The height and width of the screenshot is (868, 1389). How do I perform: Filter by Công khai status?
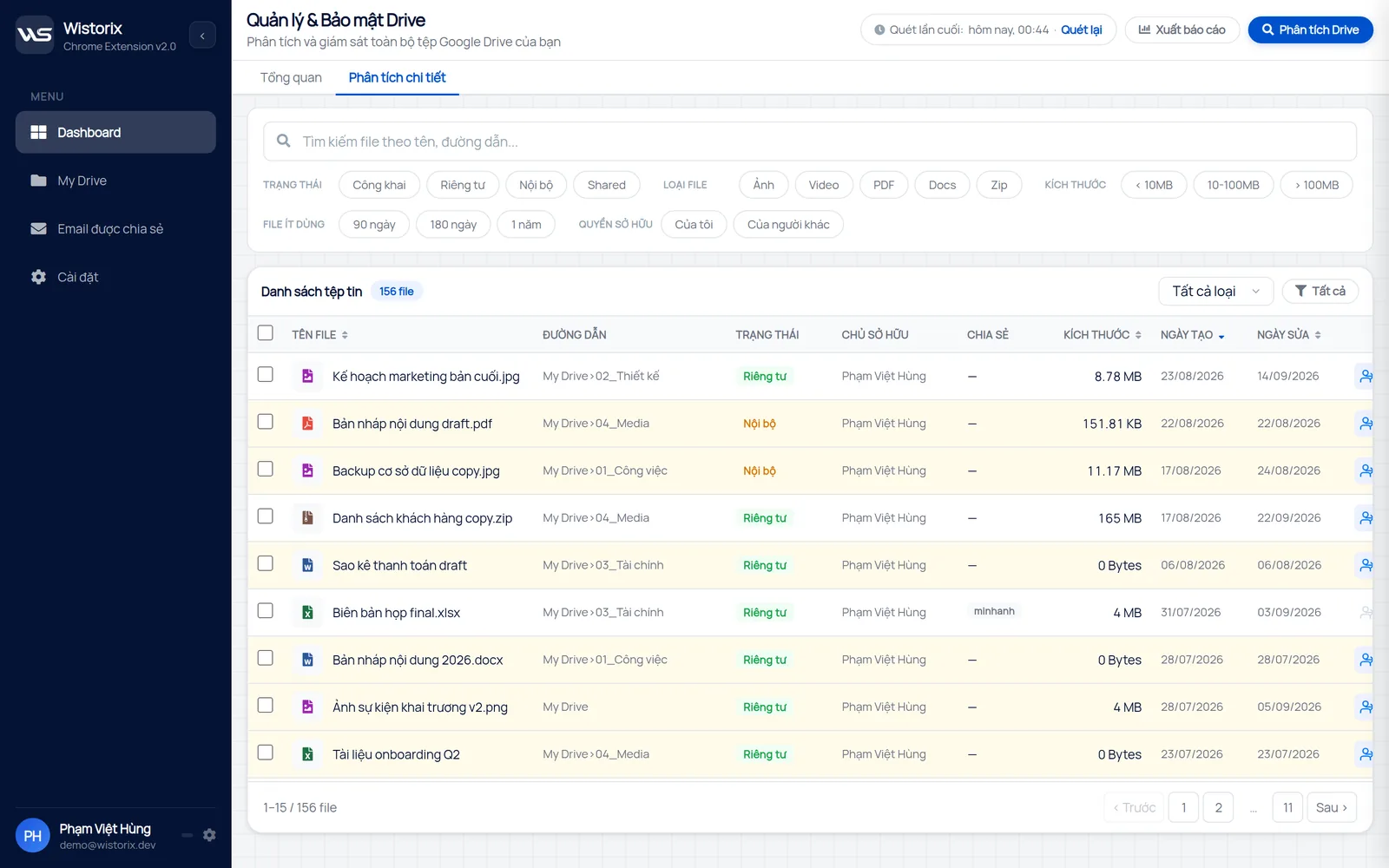pyautogui.click(x=379, y=185)
